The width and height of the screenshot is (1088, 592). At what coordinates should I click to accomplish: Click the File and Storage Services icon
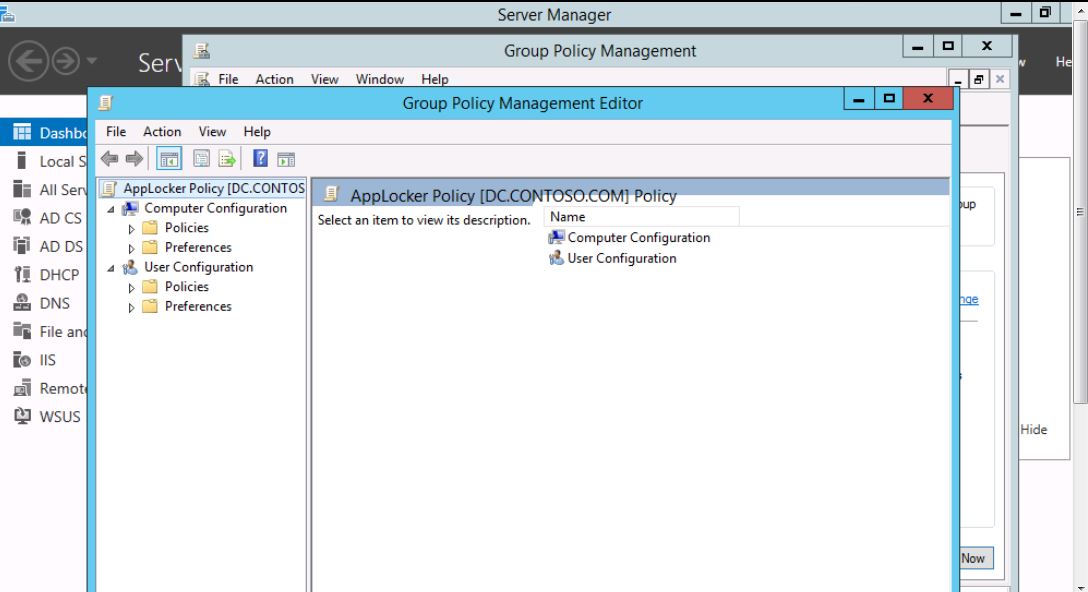[x=22, y=331]
